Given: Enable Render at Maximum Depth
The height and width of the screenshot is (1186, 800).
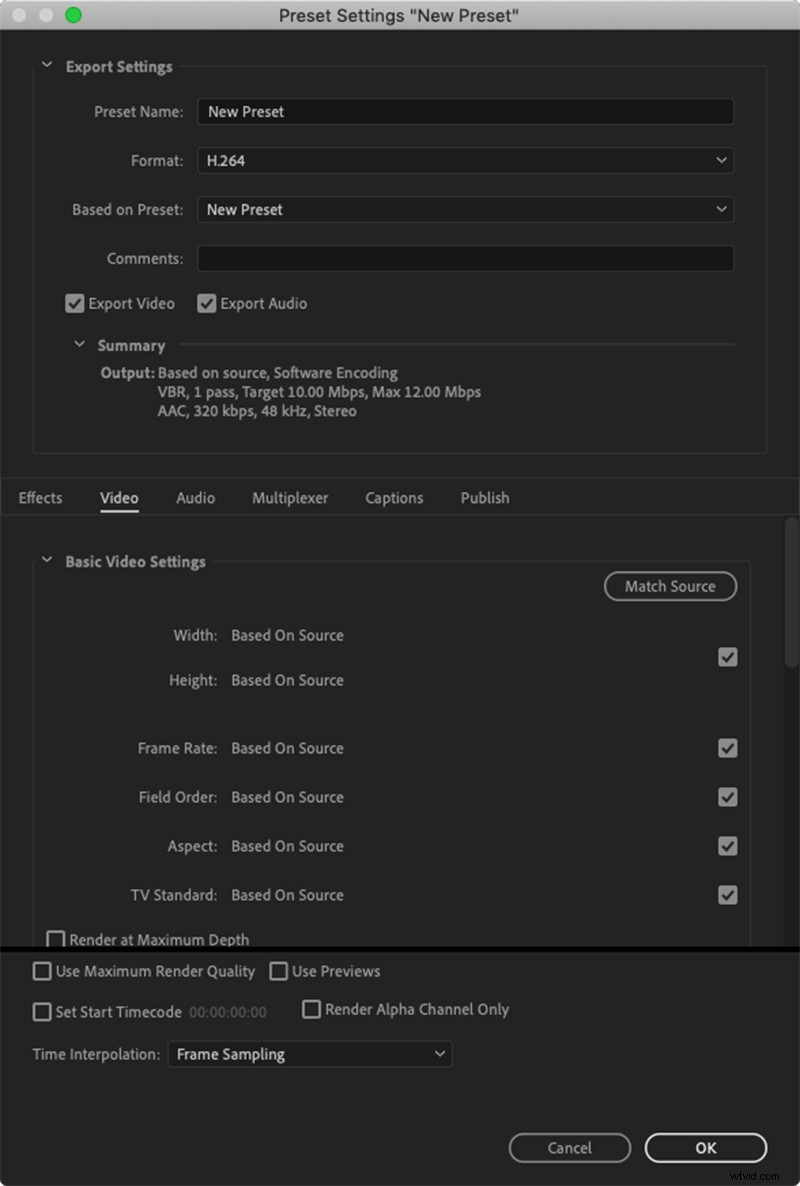Looking at the screenshot, I should point(56,940).
